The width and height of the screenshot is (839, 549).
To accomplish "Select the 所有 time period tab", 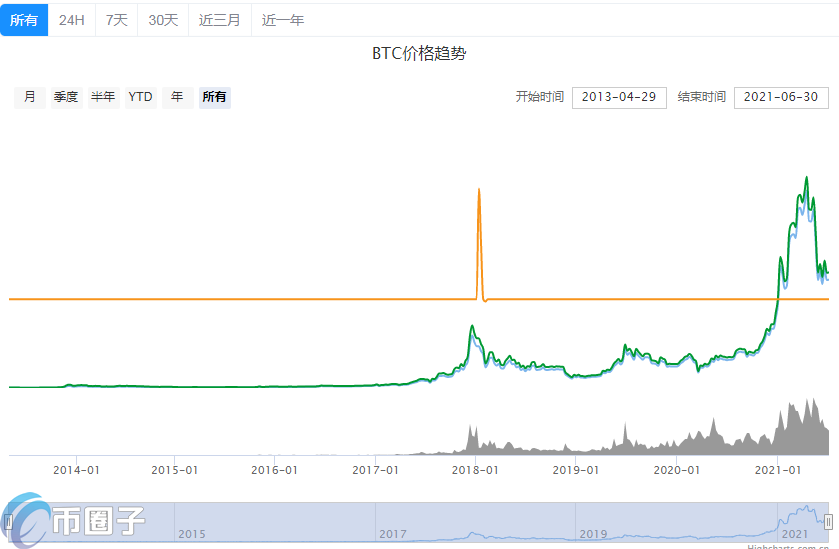I will click(24, 20).
